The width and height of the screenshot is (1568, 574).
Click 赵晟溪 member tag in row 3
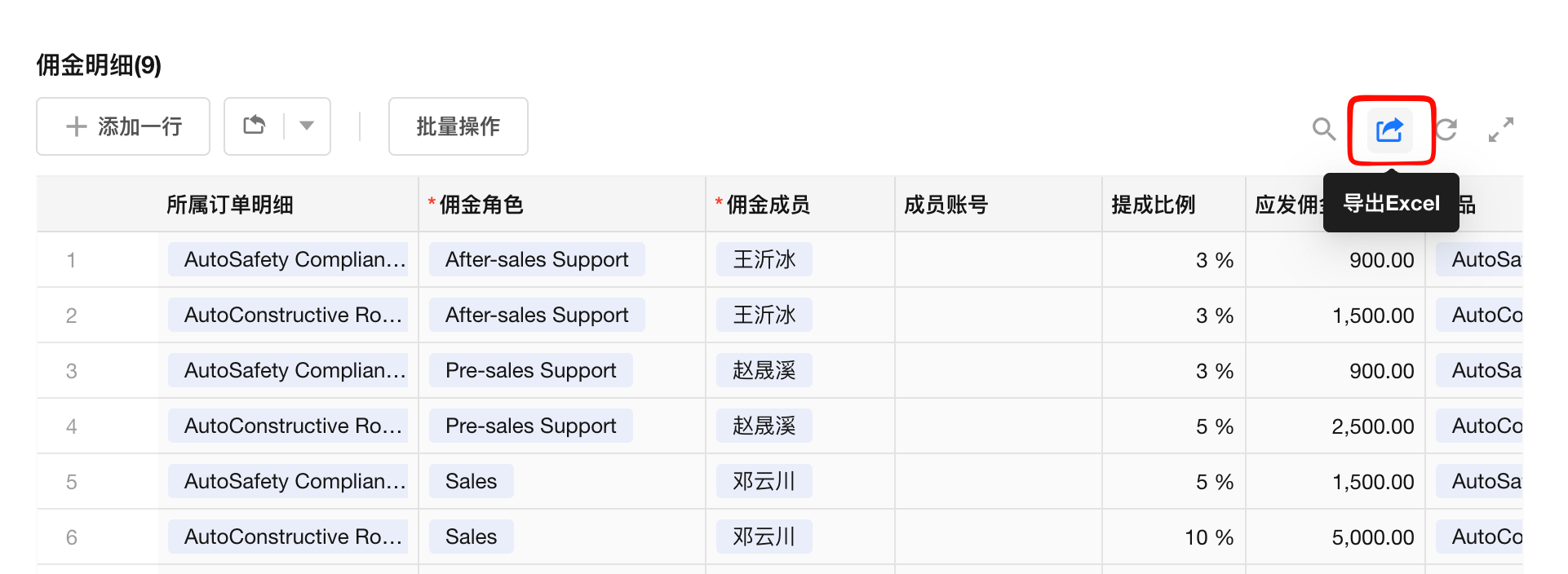coord(764,370)
